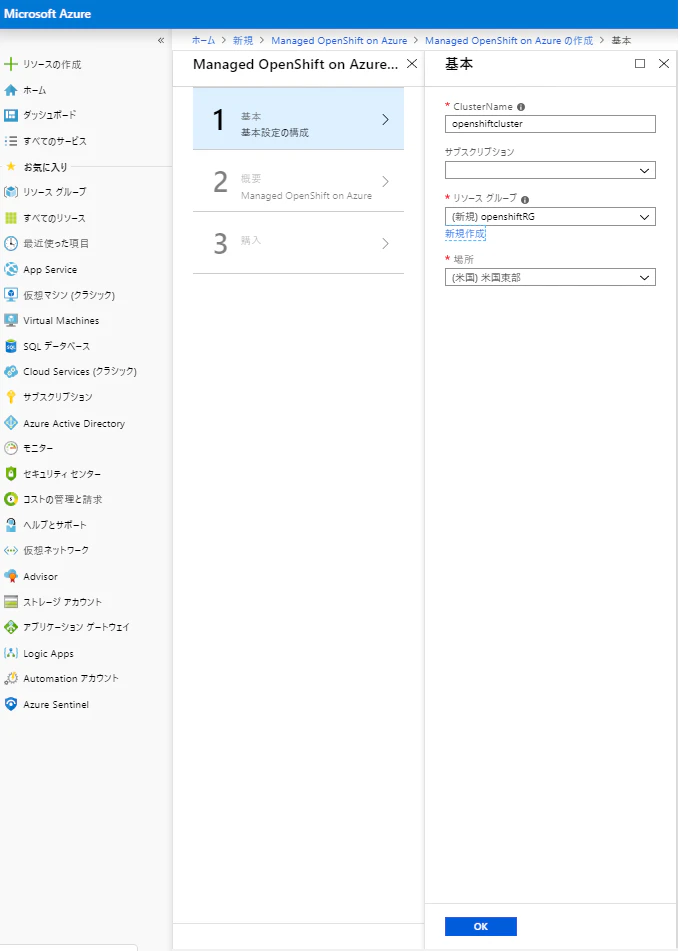Click the SQL データベース icon
Screen dimensions: 680x951
[x=10, y=346]
